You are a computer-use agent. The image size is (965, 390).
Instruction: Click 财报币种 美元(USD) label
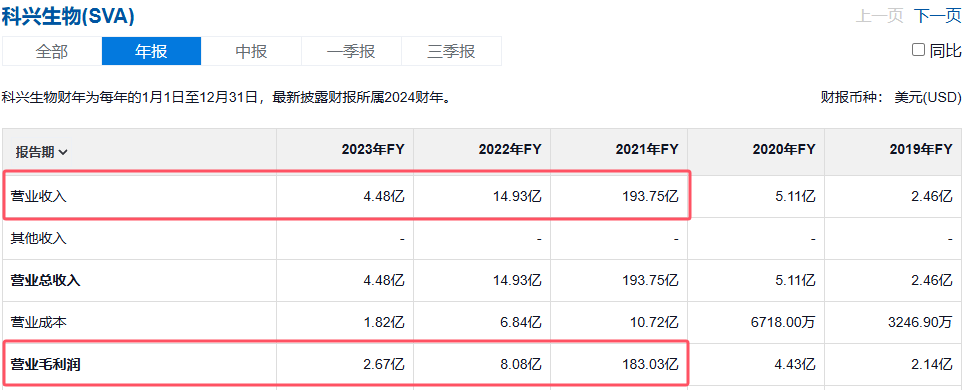coord(891,97)
